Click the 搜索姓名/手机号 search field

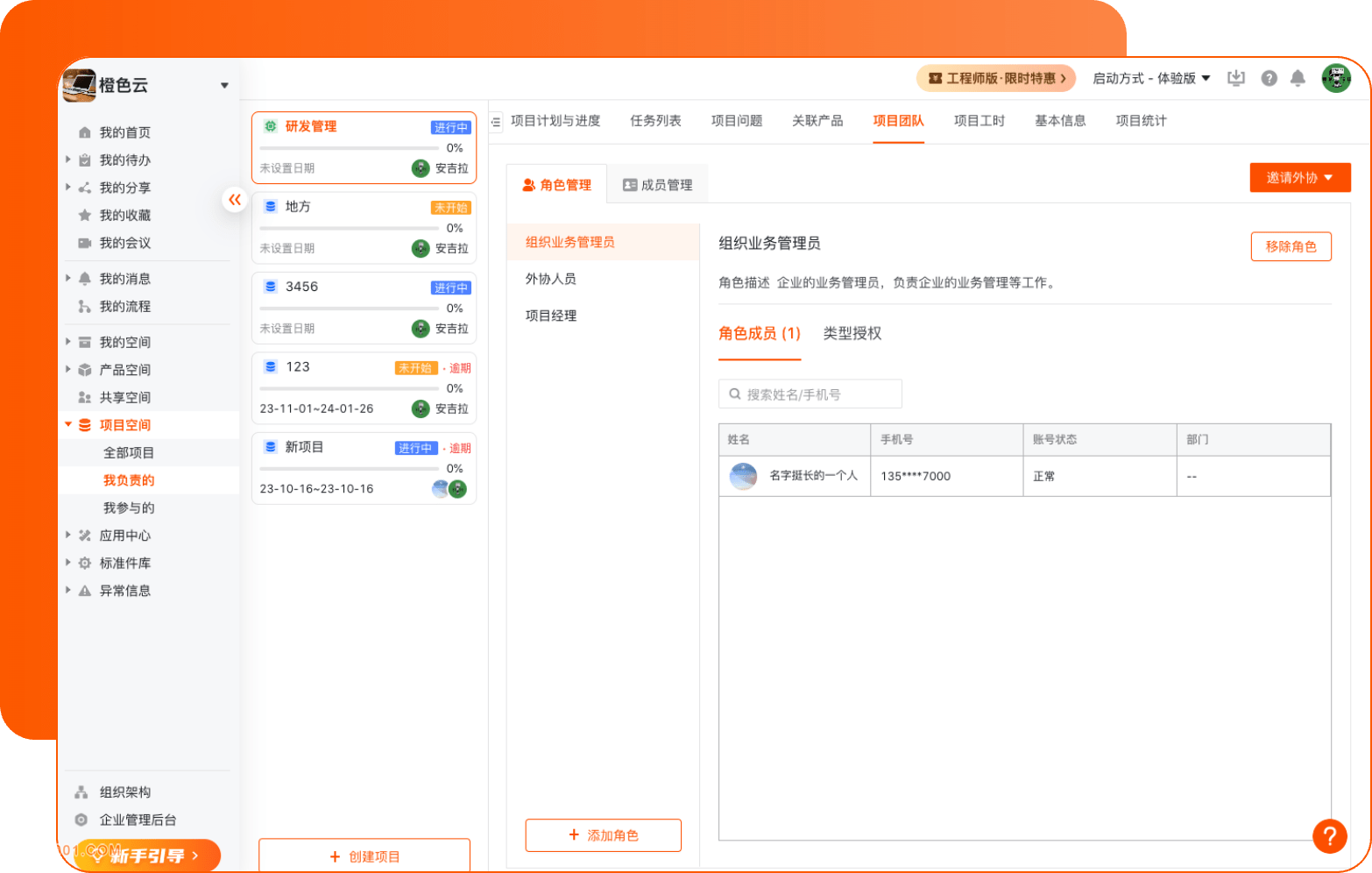coord(810,394)
